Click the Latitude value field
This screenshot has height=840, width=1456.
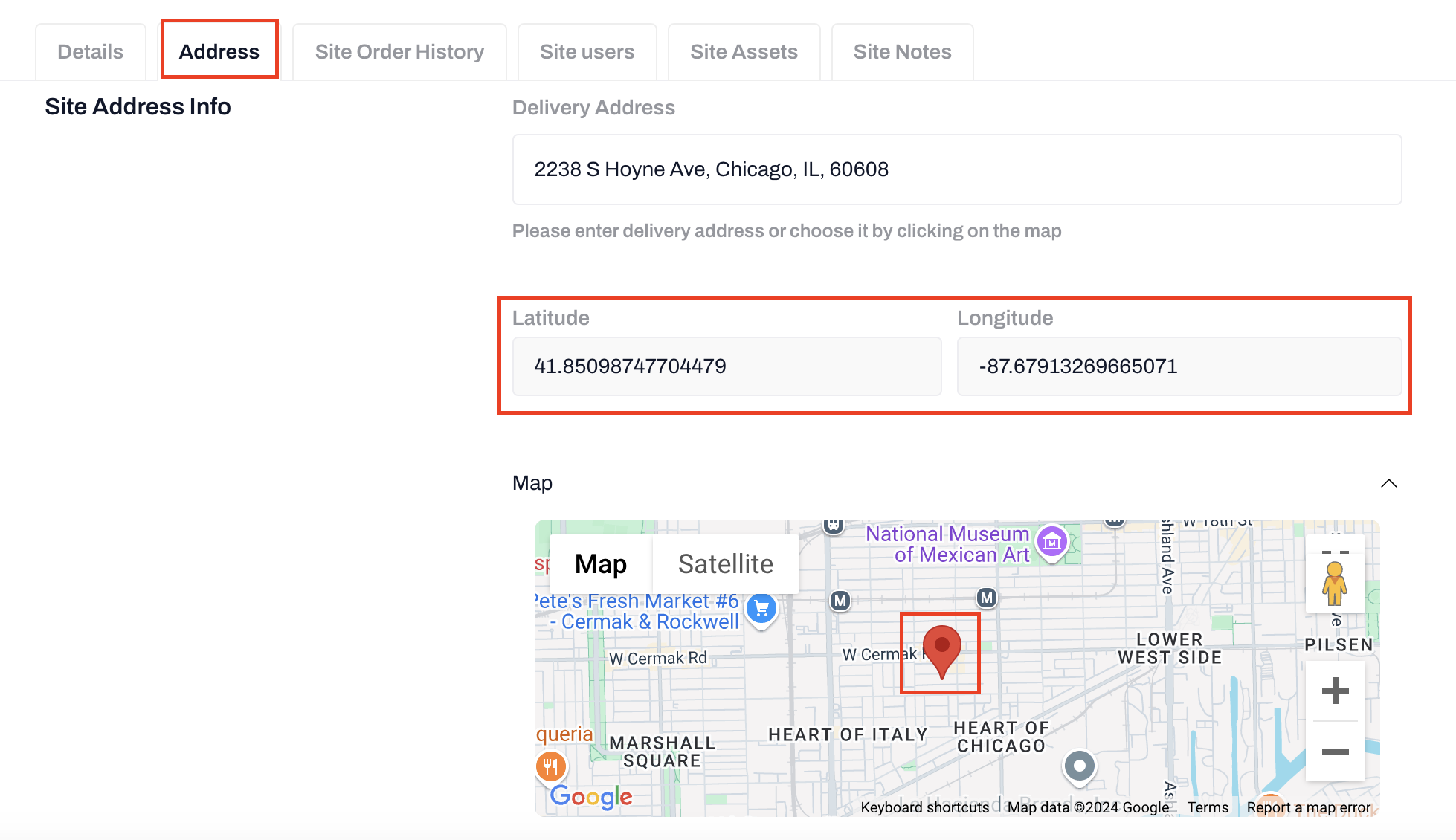tap(727, 366)
